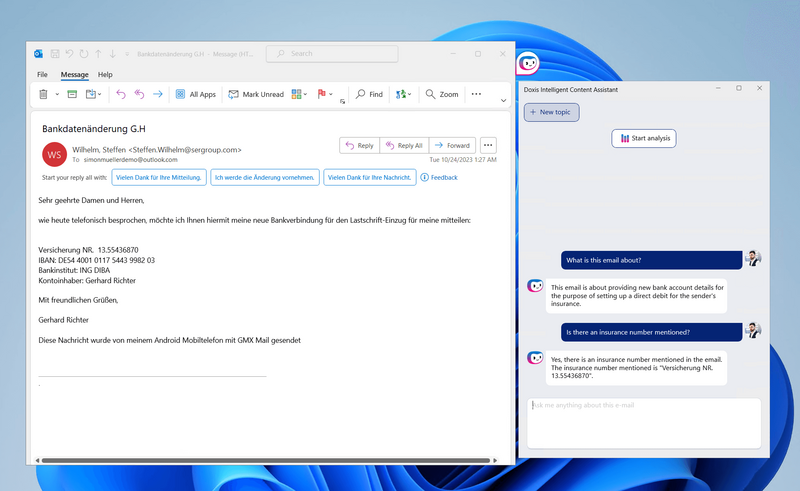
Task: Click the ribbon Forward arrow icon
Action: coord(157,94)
